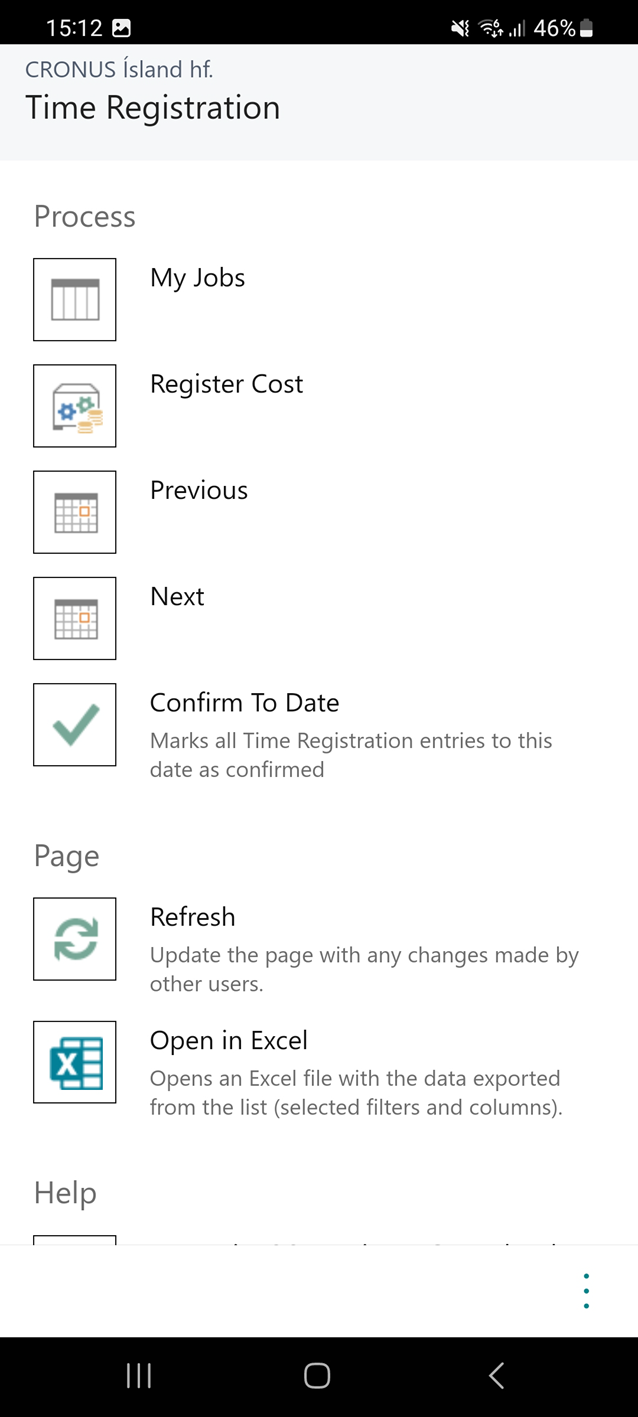The height and width of the screenshot is (1417, 638).
Task: Tap the Confirm To Date checkmark icon
Action: [75, 725]
